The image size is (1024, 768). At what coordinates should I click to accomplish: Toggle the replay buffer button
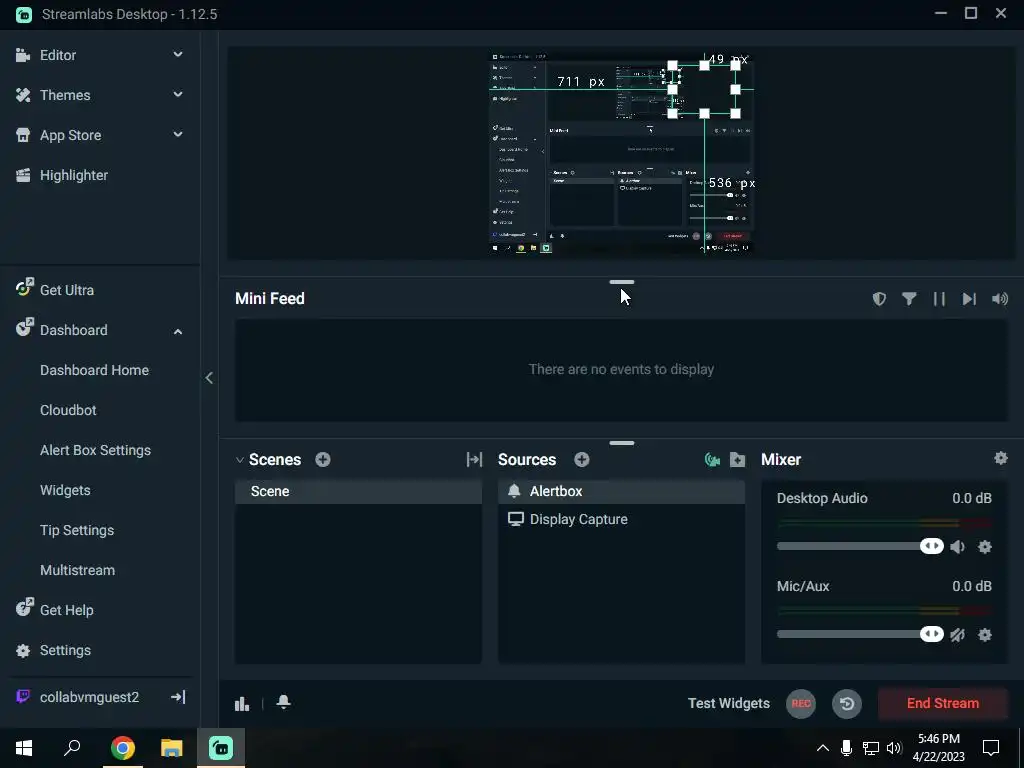(847, 703)
